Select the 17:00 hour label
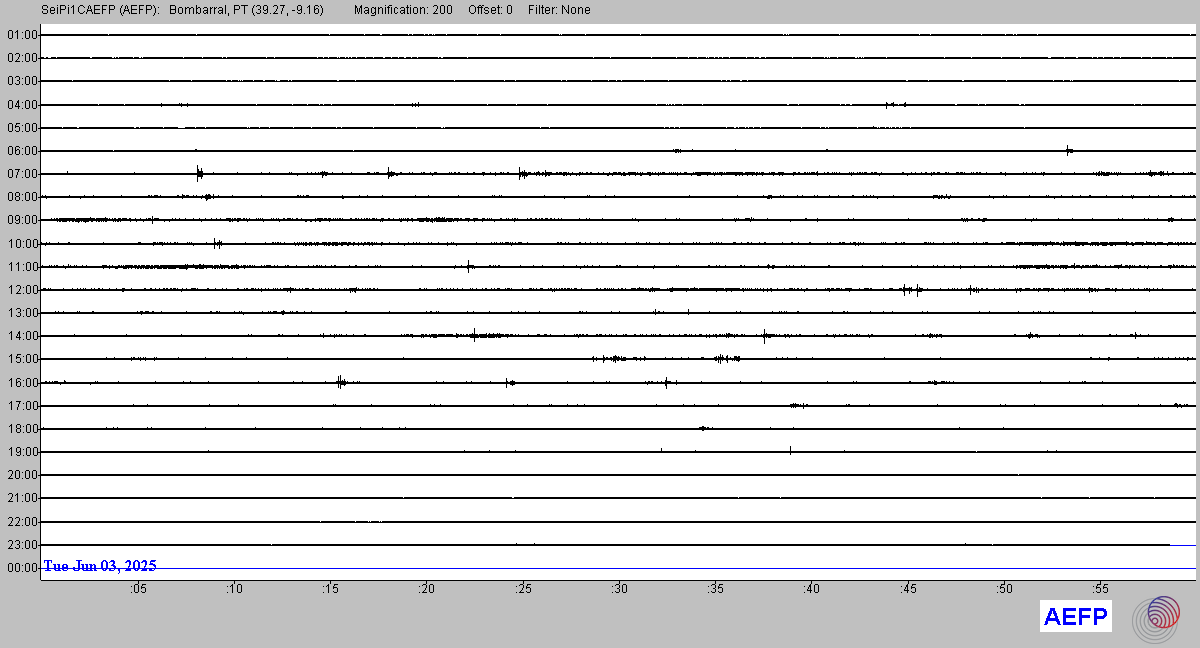 [x=22, y=406]
